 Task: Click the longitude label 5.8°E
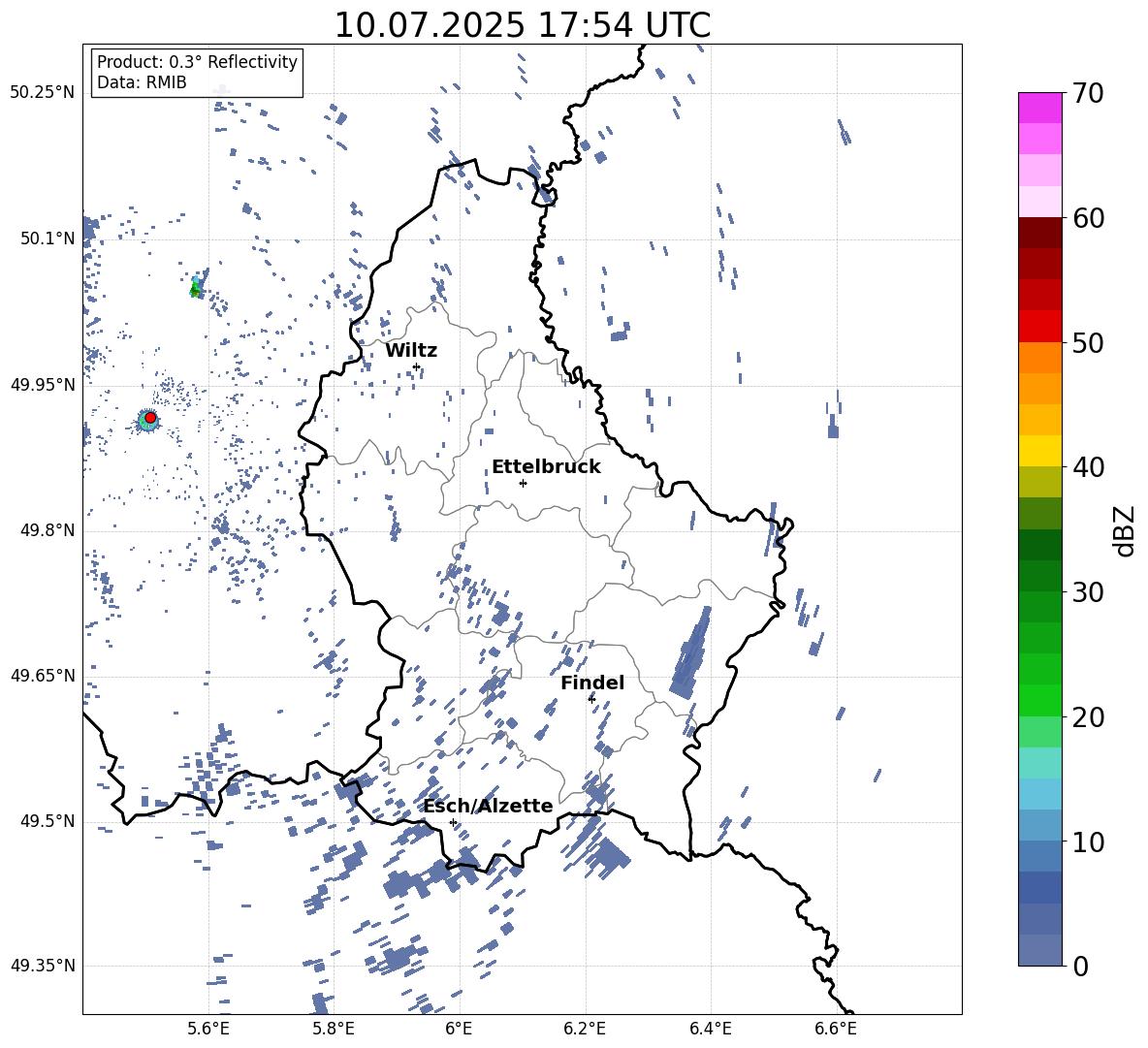coord(334,1029)
